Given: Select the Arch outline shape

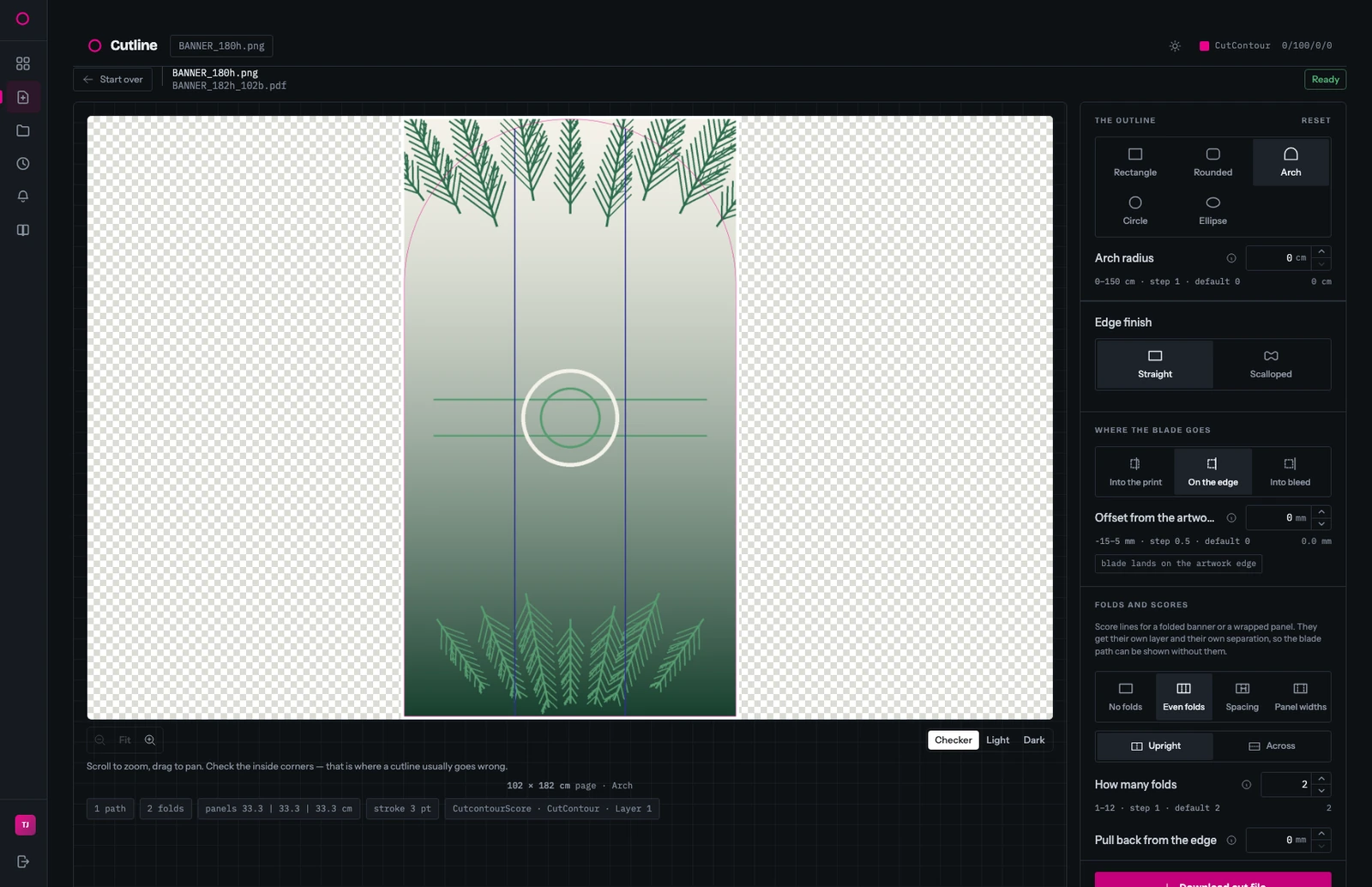Looking at the screenshot, I should pyautogui.click(x=1291, y=162).
